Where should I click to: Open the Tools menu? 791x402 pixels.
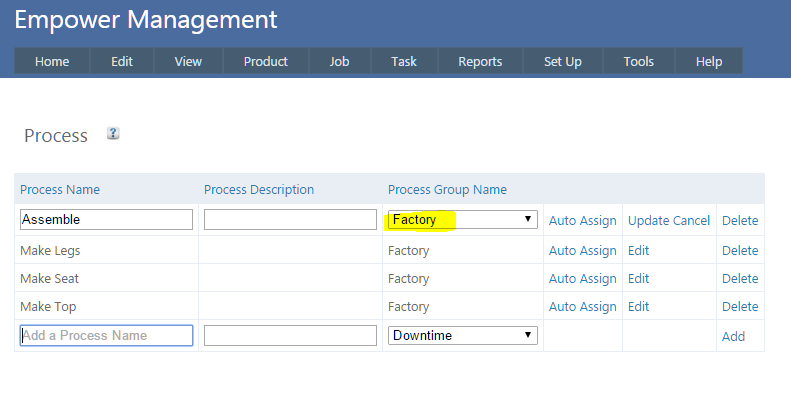(x=638, y=61)
